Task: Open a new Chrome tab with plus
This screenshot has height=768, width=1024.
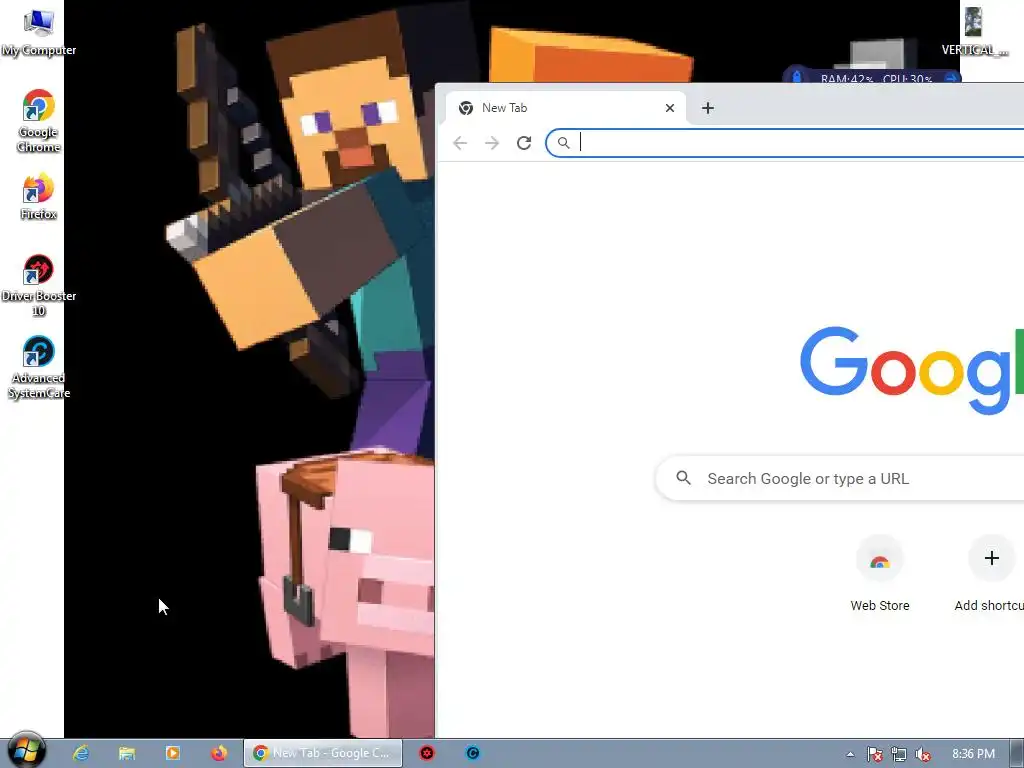Action: [x=708, y=108]
